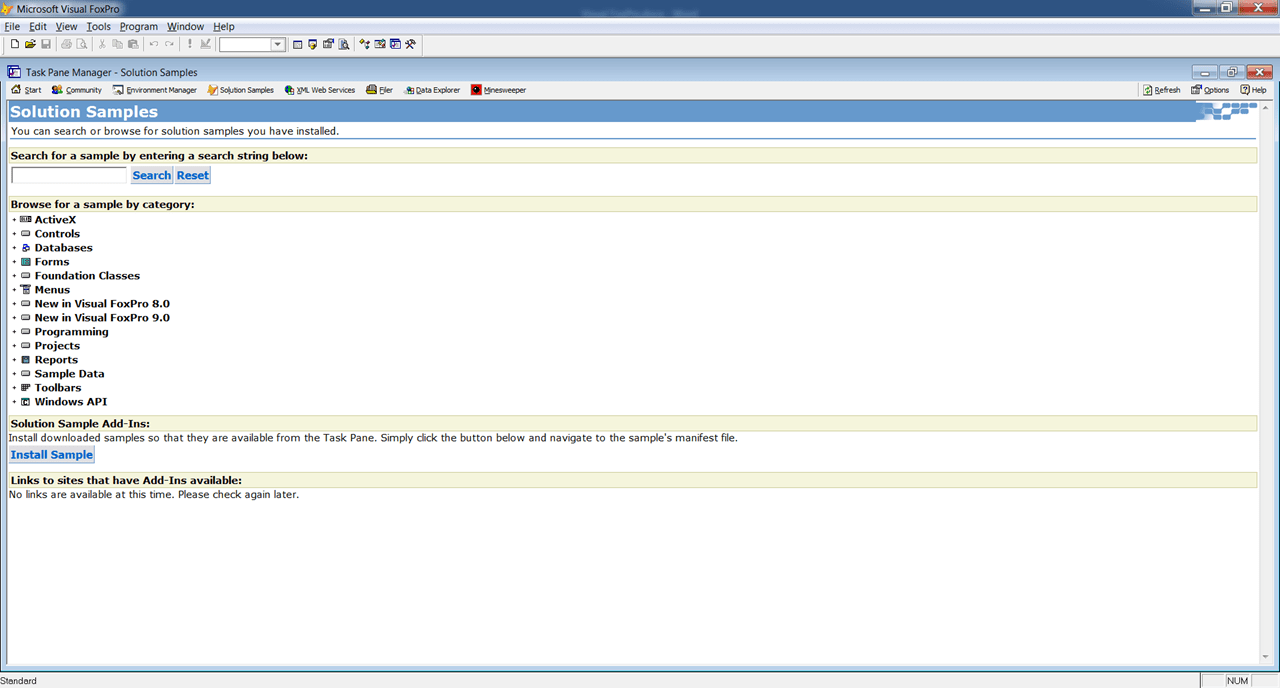The height and width of the screenshot is (688, 1280).
Task: Click the Open folder toolbar icon
Action: (30, 44)
